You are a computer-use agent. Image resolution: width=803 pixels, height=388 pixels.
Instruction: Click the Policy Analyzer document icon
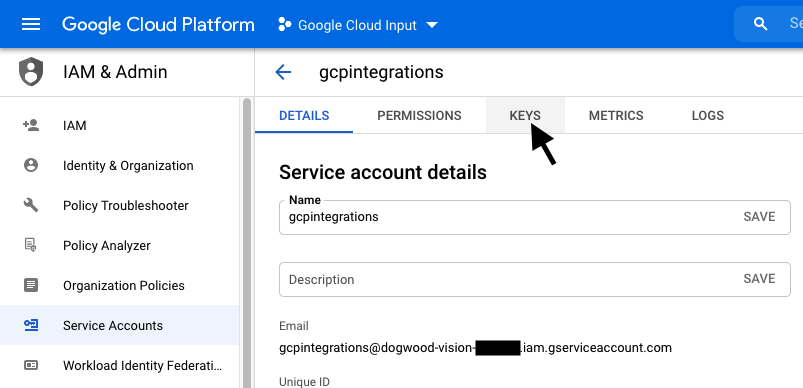pos(31,245)
